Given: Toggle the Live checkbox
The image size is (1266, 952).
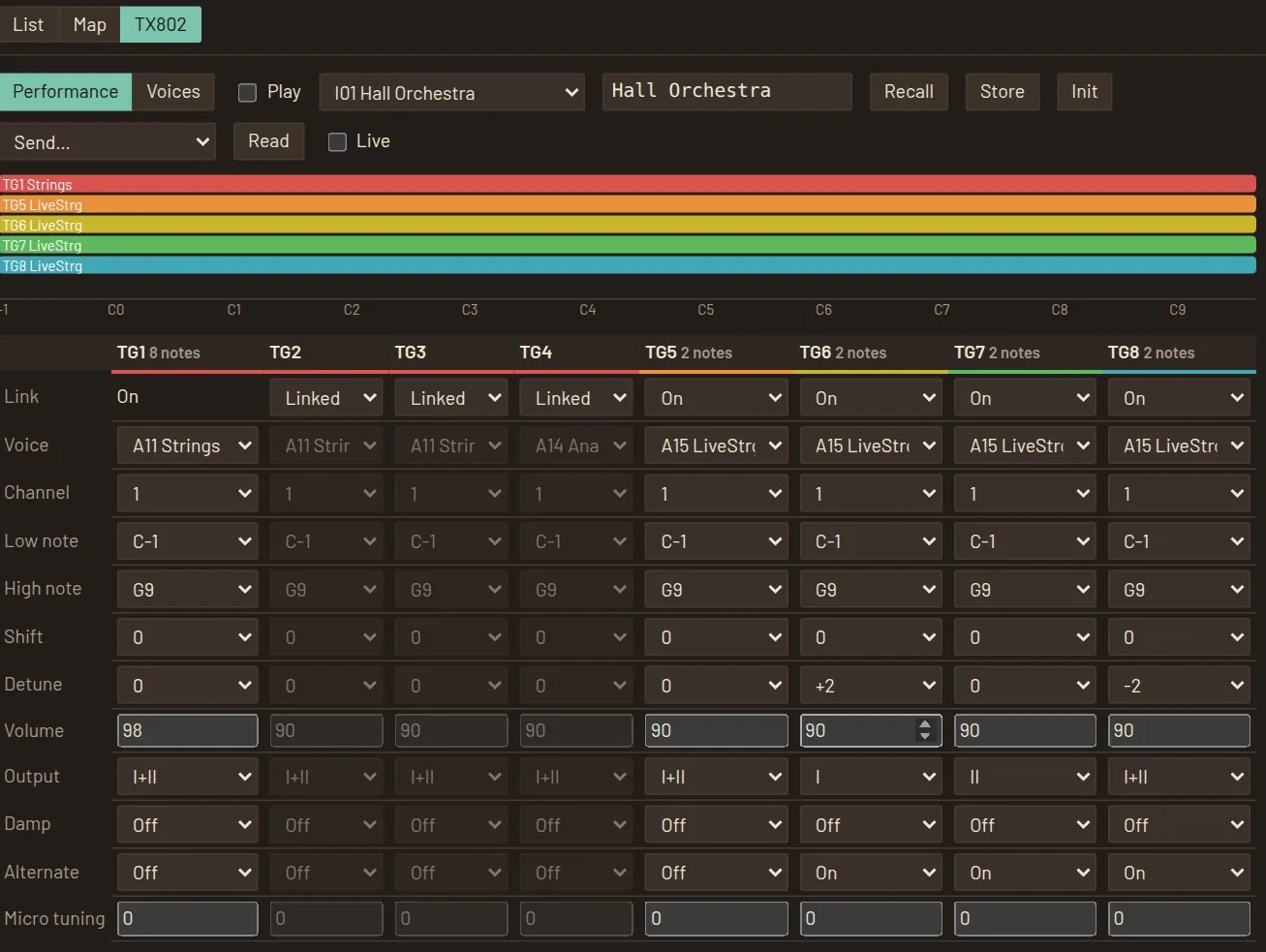Looking at the screenshot, I should [x=337, y=141].
